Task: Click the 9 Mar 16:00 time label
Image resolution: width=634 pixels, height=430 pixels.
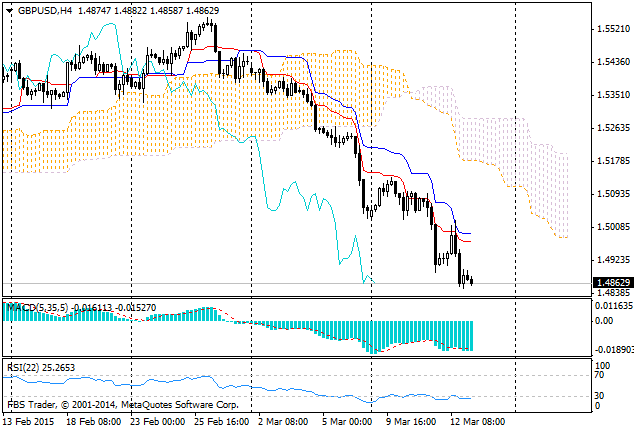Action: [x=411, y=422]
